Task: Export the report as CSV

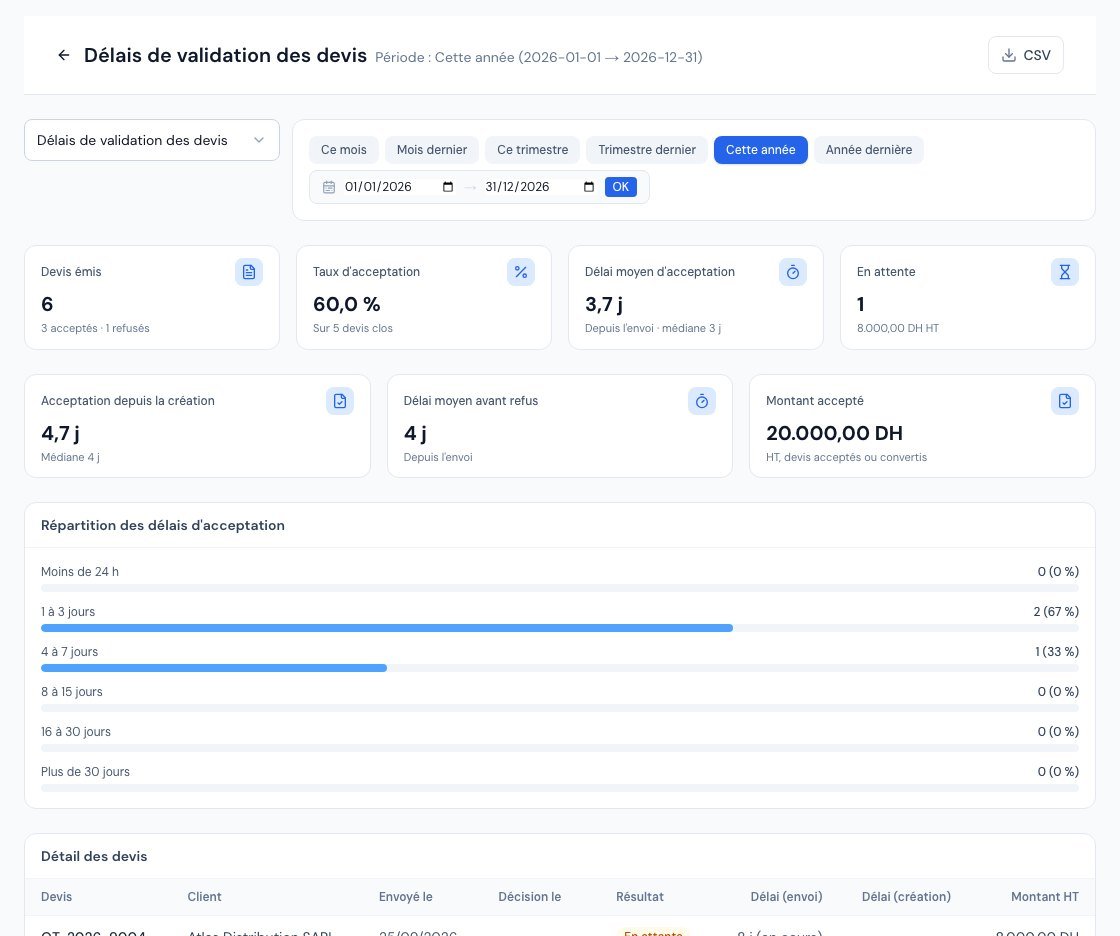Action: tap(1026, 55)
